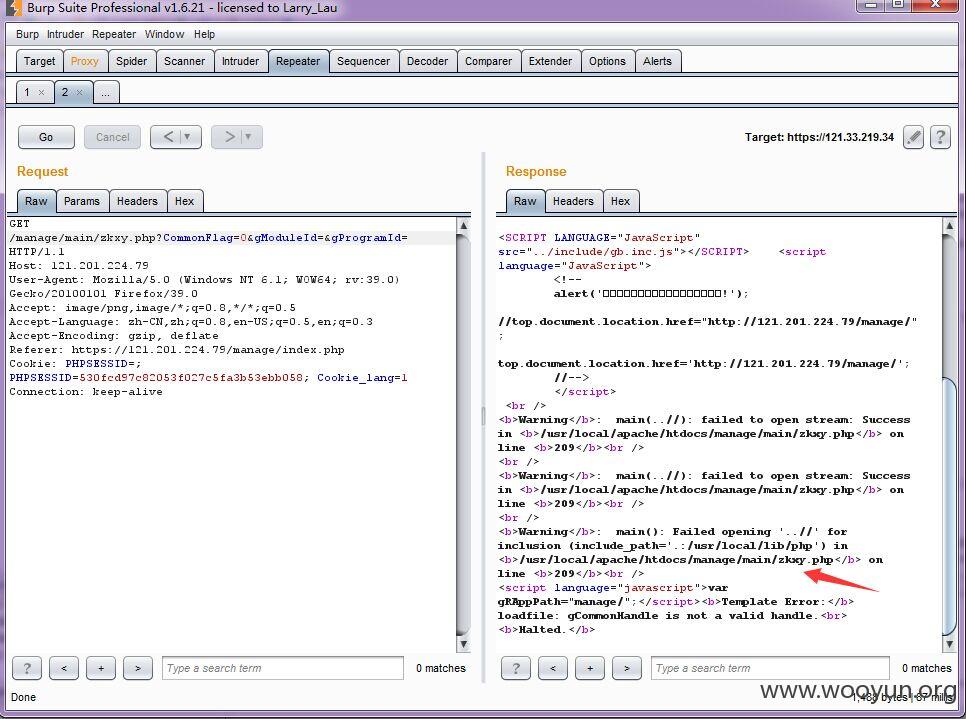Click the response search help icon
The height and width of the screenshot is (719, 966).
click(516, 668)
